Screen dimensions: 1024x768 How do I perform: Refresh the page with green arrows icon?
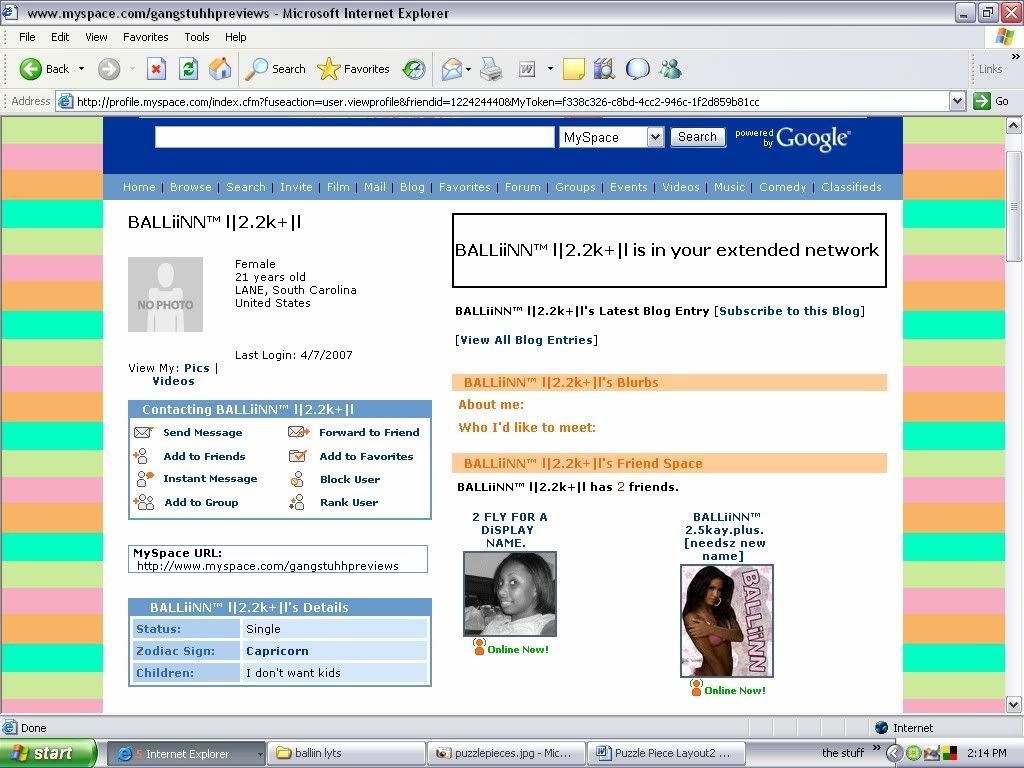[189, 69]
